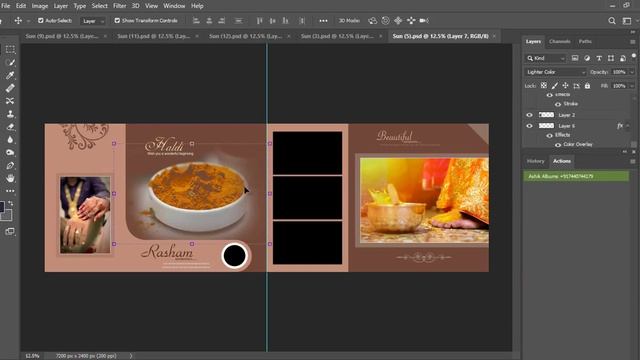The image size is (640, 360).
Task: Toggle Show Transform Controls checkbox
Action: point(117,20)
